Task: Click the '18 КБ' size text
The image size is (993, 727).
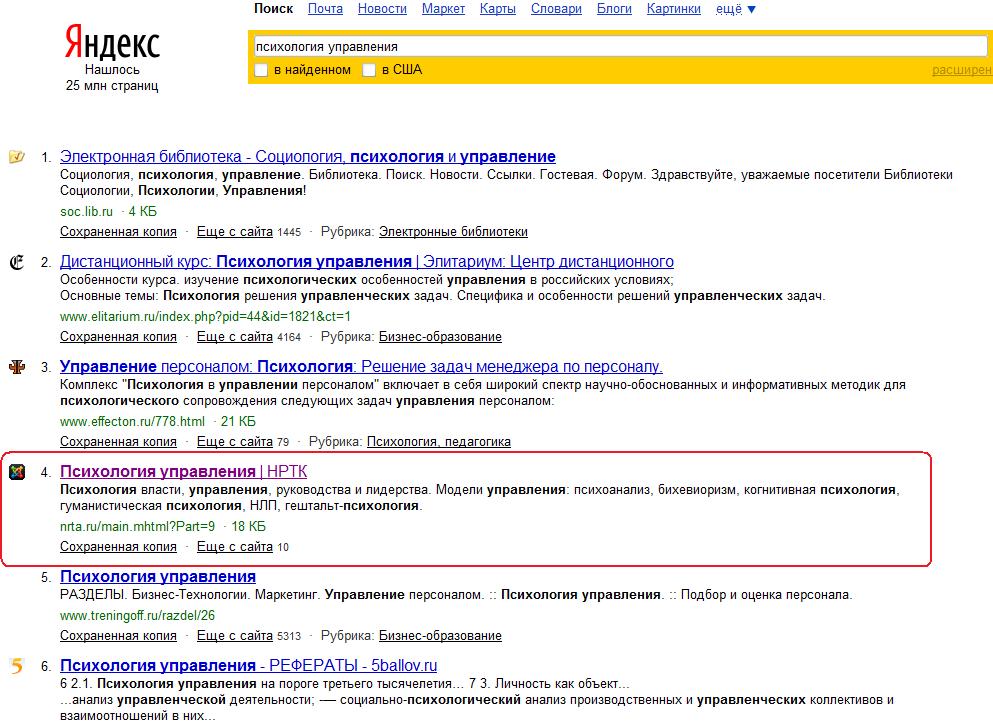Action: click(x=248, y=527)
